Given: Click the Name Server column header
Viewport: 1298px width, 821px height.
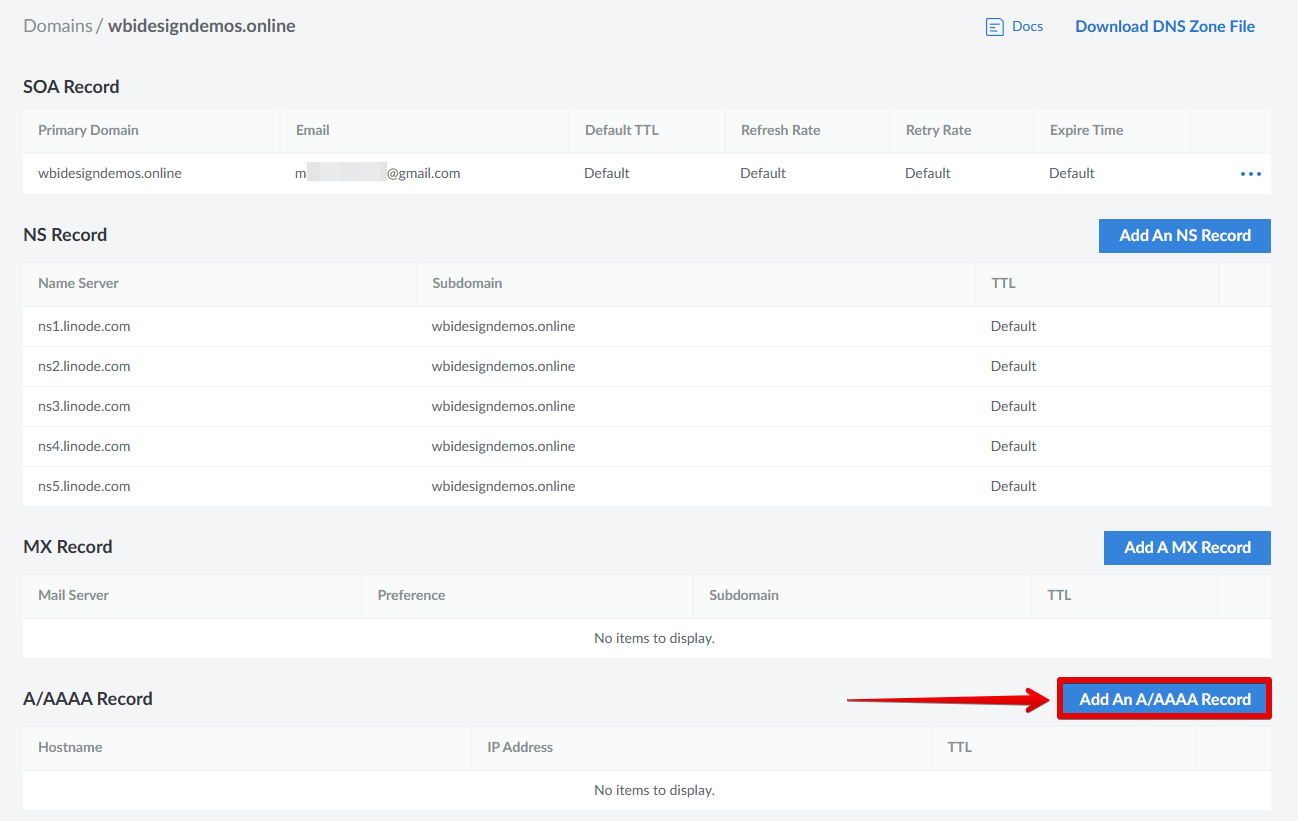Looking at the screenshot, I should 78,283.
